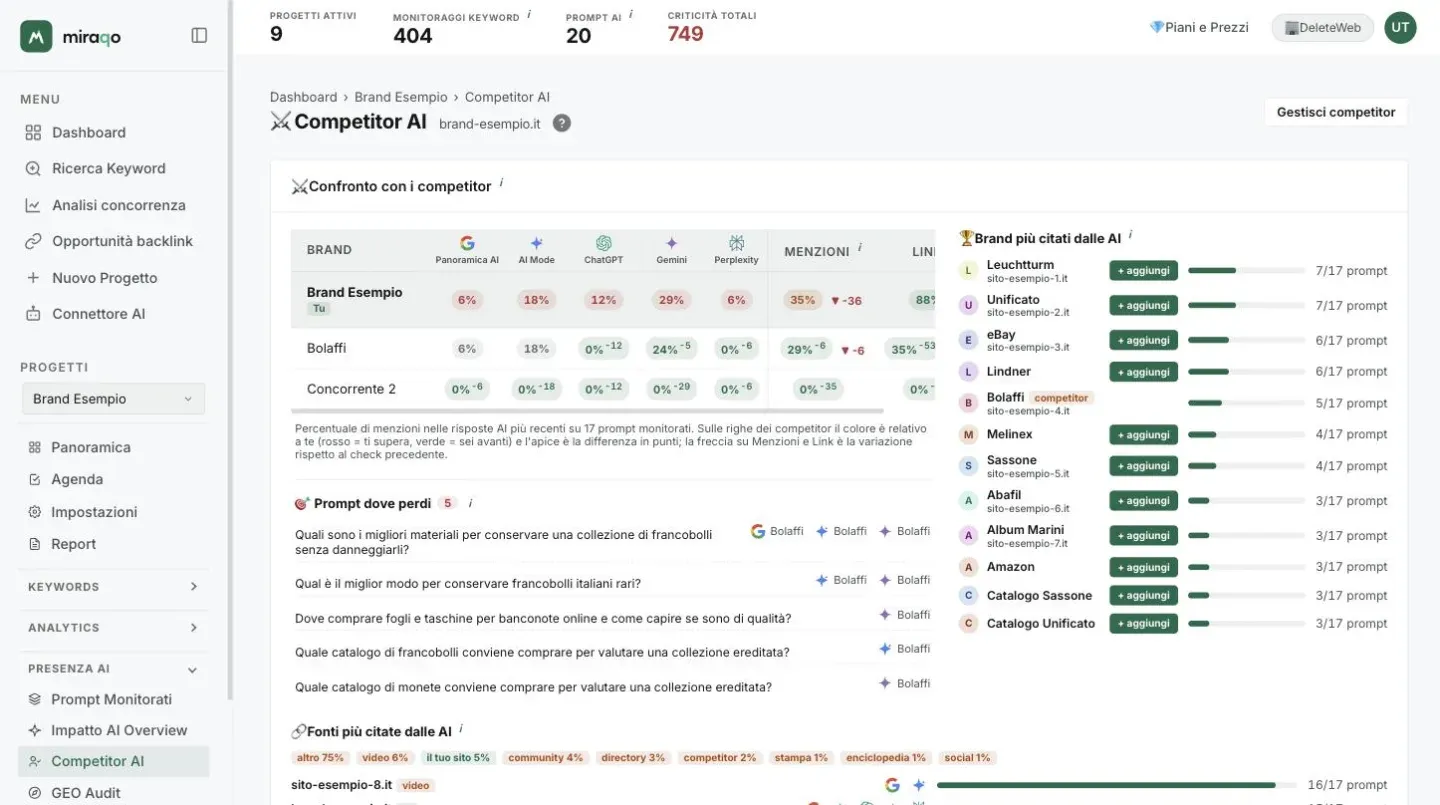
Task: Add eBay with its + aggiungi button
Action: (1143, 340)
